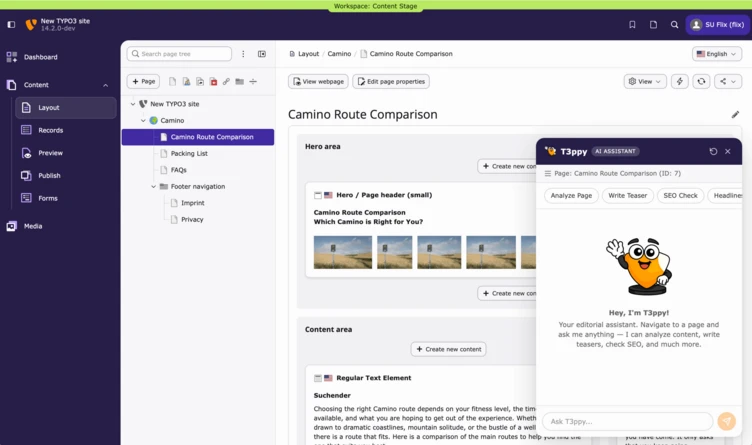Select Packing List page in tree

(189, 153)
